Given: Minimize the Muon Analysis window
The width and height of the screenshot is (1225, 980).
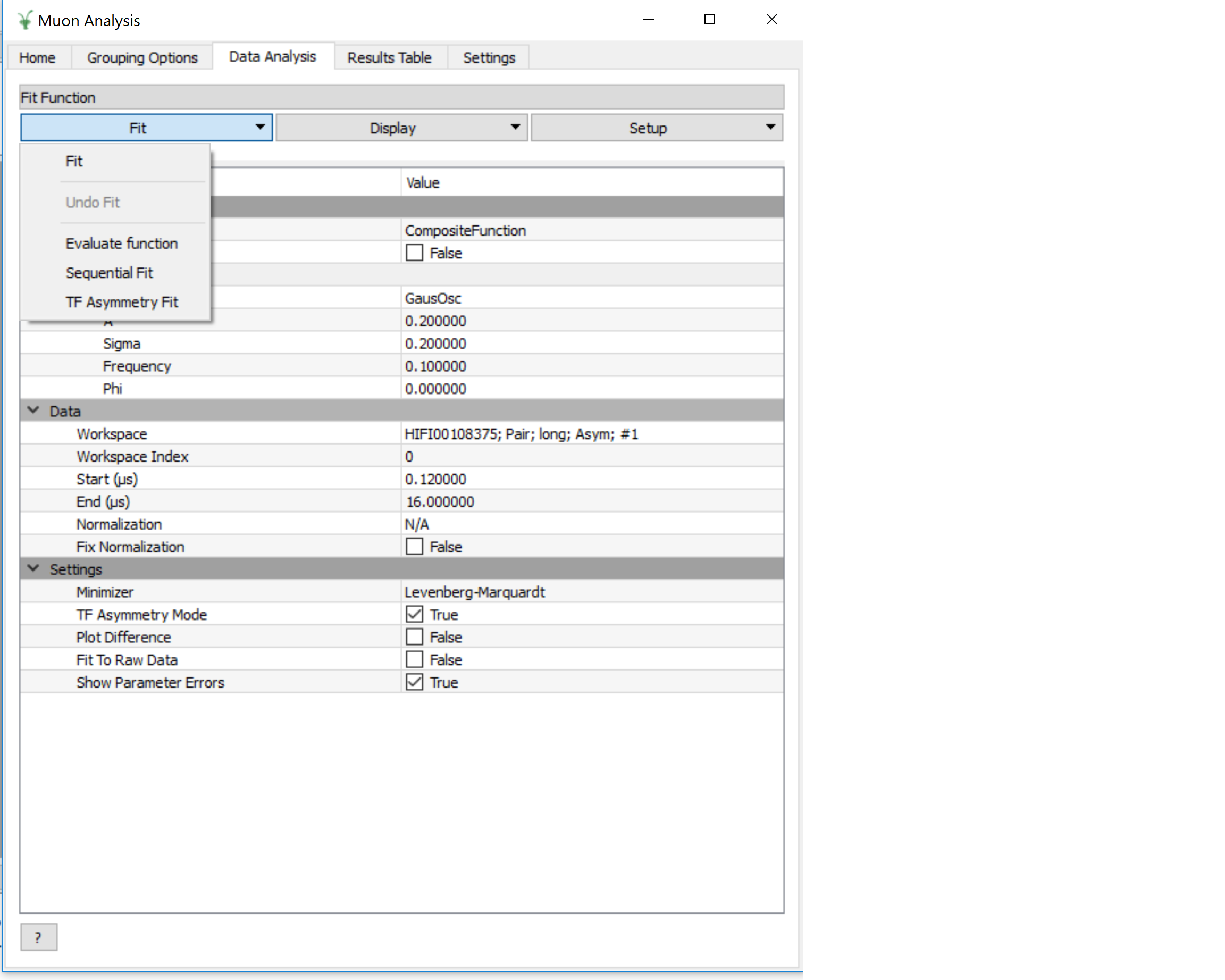Looking at the screenshot, I should (648, 20).
